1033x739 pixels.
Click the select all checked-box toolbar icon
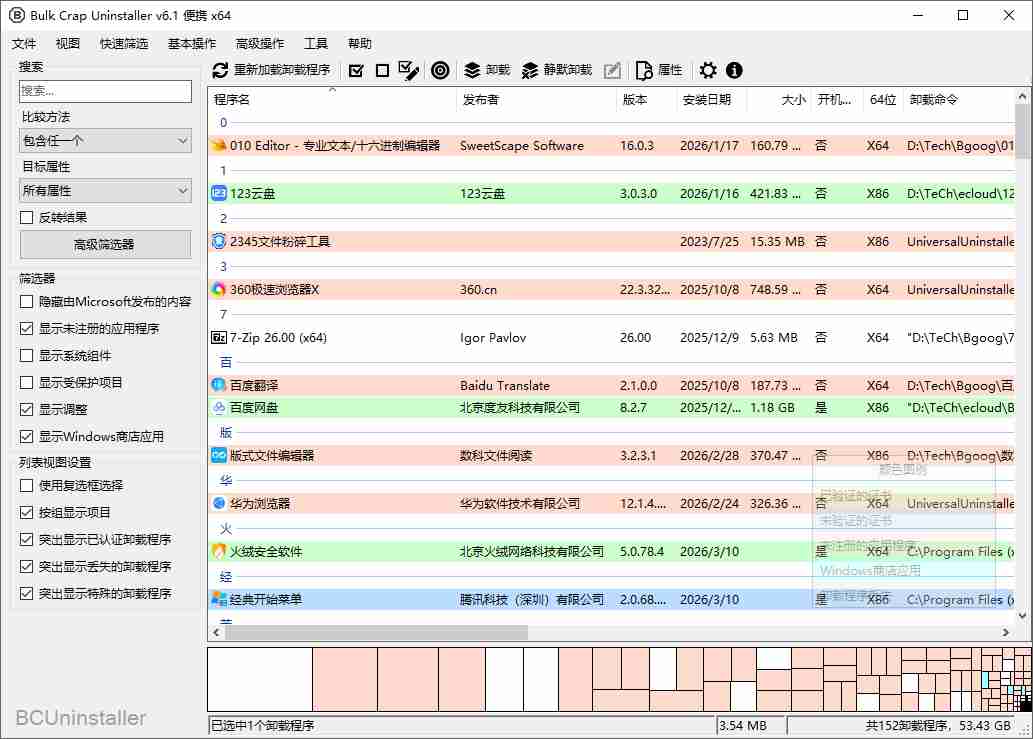[x=356, y=70]
